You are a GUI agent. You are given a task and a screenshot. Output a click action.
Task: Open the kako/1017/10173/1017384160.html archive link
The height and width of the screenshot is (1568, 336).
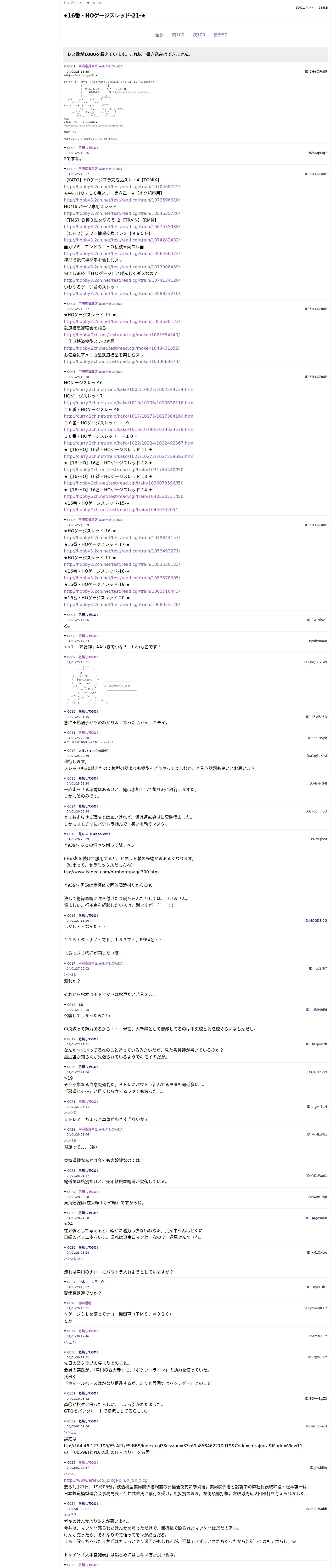click(x=129, y=416)
